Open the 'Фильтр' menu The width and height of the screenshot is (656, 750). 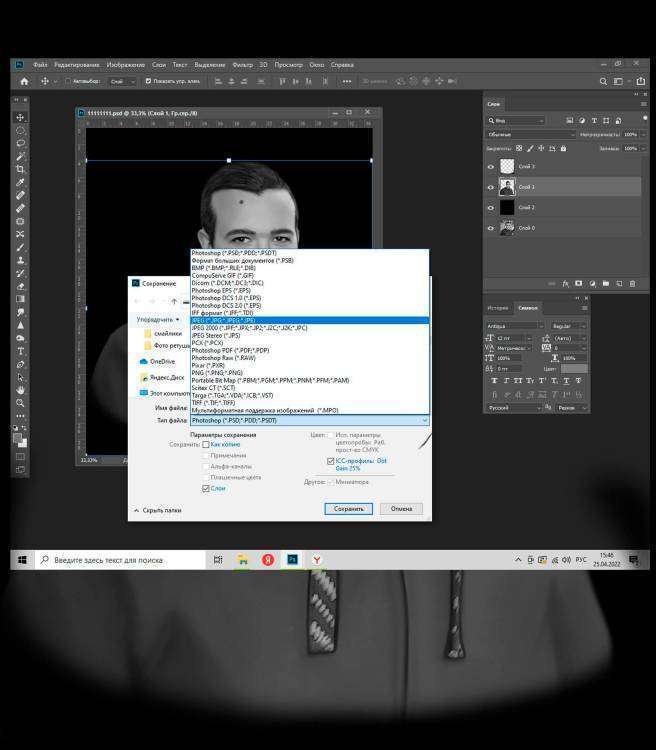click(242, 65)
